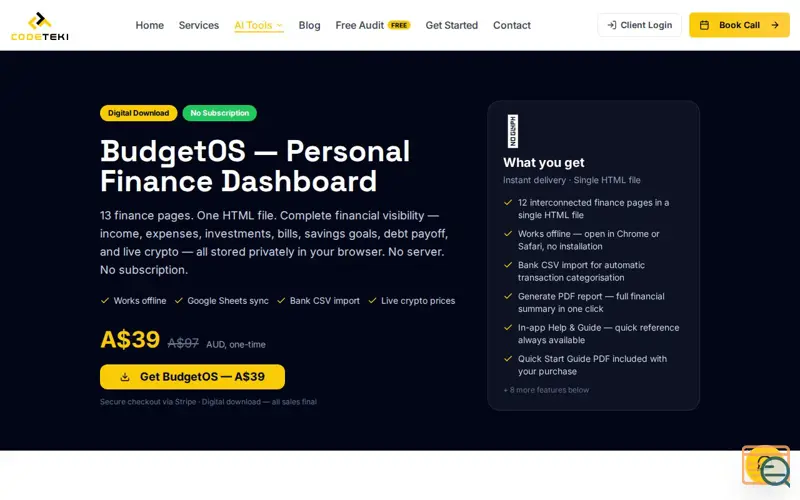Open the chat widget icon in the corner
Screen dimensions: 800x500
coord(766,466)
